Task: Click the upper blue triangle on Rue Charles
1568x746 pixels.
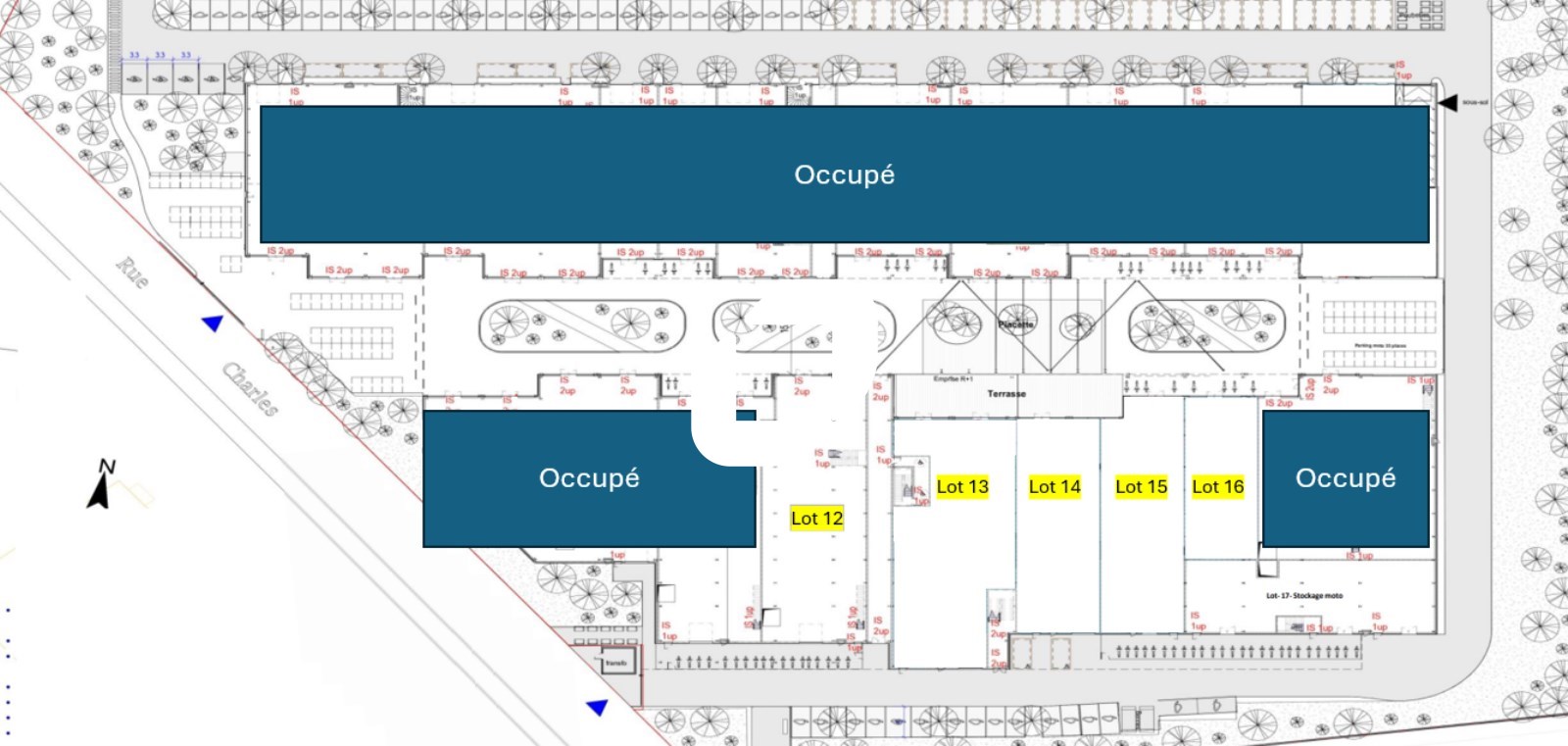Action: click(213, 323)
